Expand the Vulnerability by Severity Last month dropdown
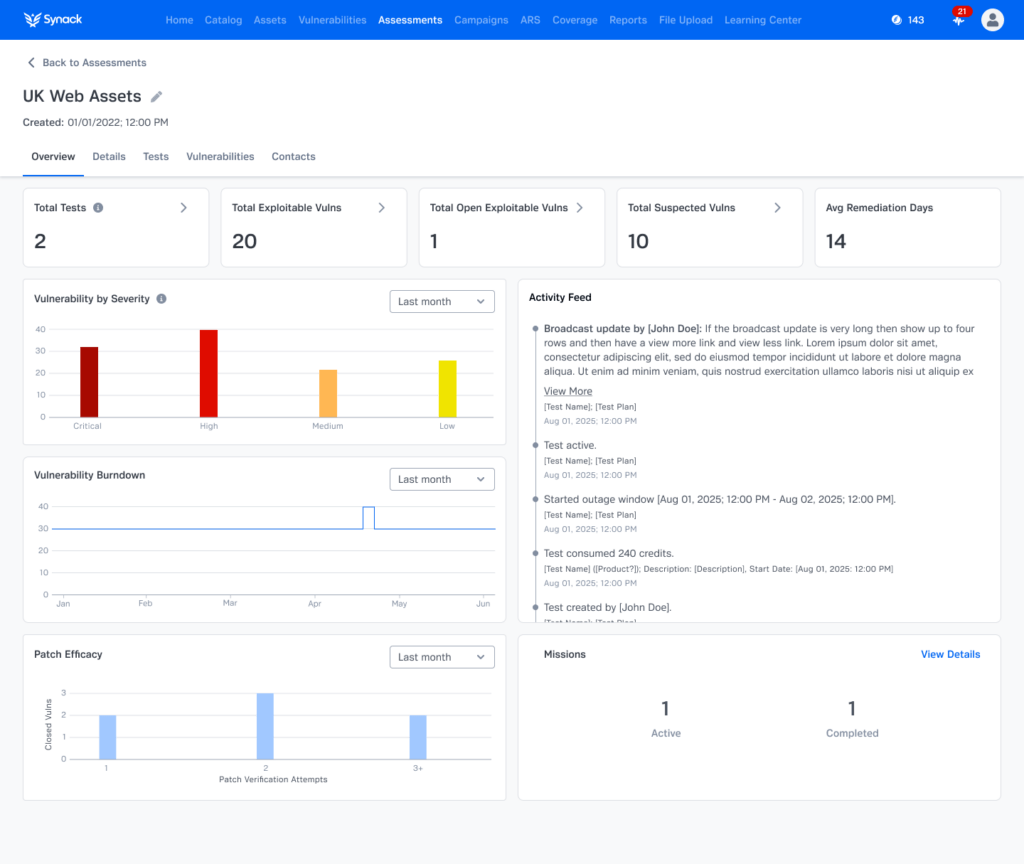The width and height of the screenshot is (1024, 864). coord(442,302)
